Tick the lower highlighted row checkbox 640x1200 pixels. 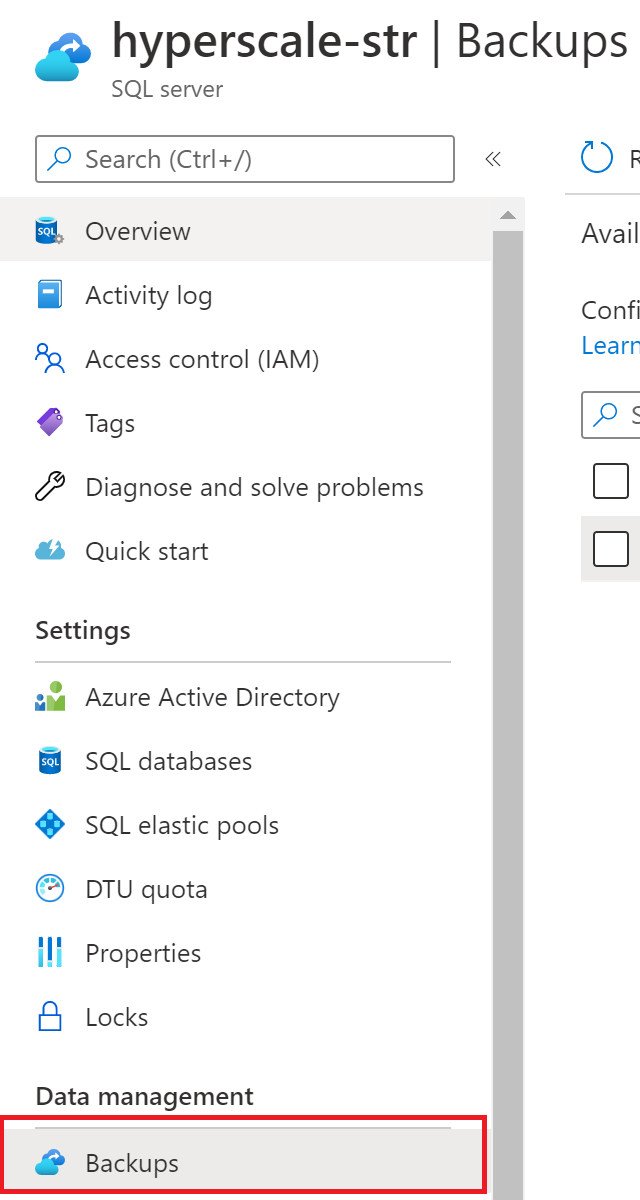point(611,549)
